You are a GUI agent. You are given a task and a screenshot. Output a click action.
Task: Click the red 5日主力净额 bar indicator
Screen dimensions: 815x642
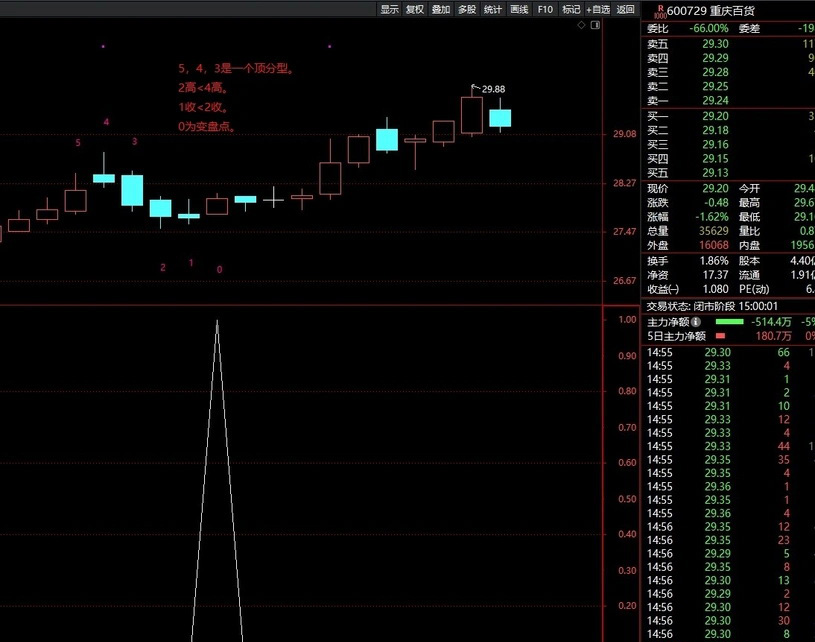[x=720, y=336]
